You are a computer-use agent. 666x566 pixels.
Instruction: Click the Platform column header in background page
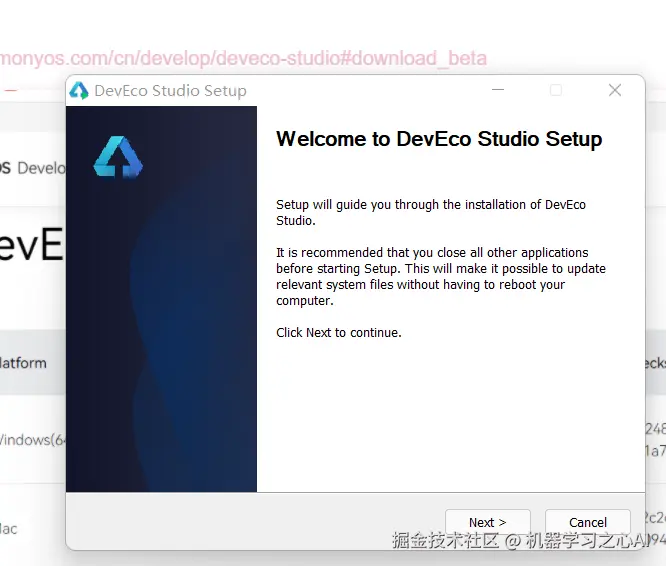tap(23, 363)
